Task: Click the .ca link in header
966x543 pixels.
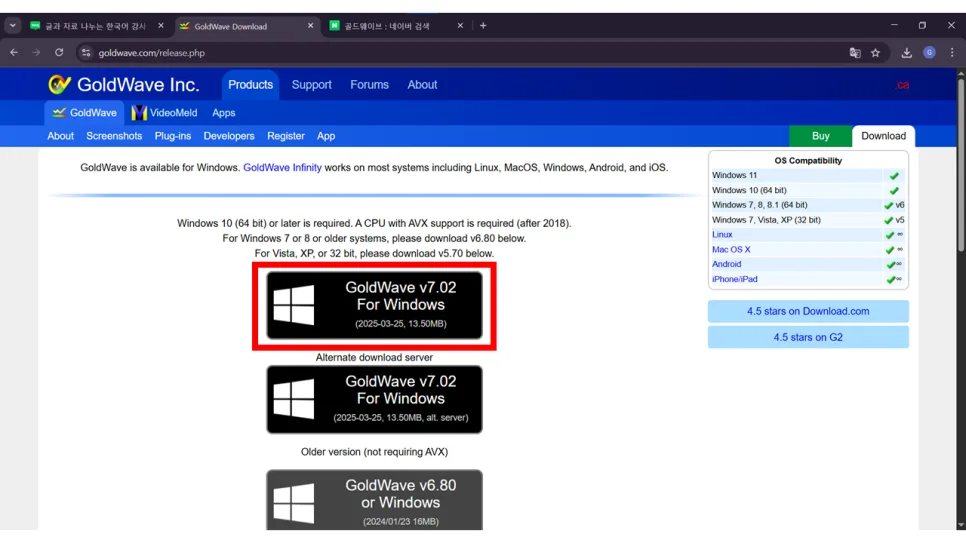Action: click(x=903, y=85)
